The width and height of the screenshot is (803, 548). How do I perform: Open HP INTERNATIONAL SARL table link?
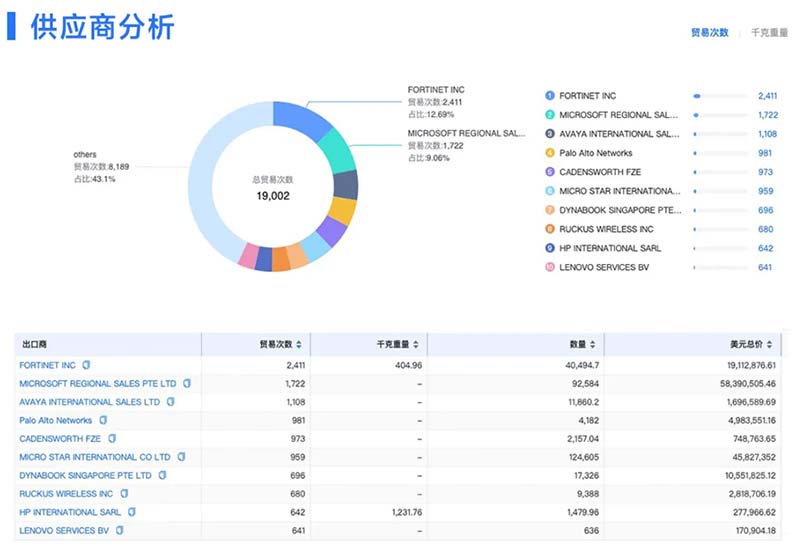coord(70,512)
